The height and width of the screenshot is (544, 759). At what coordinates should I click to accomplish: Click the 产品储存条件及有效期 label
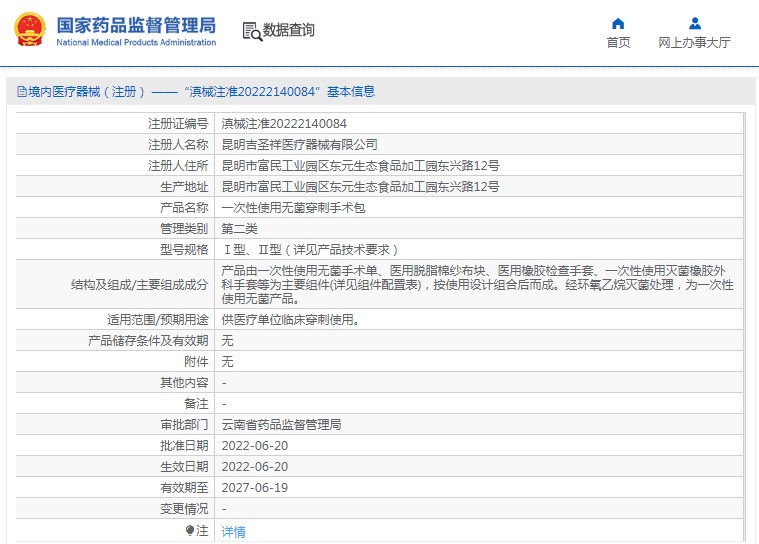click(148, 341)
